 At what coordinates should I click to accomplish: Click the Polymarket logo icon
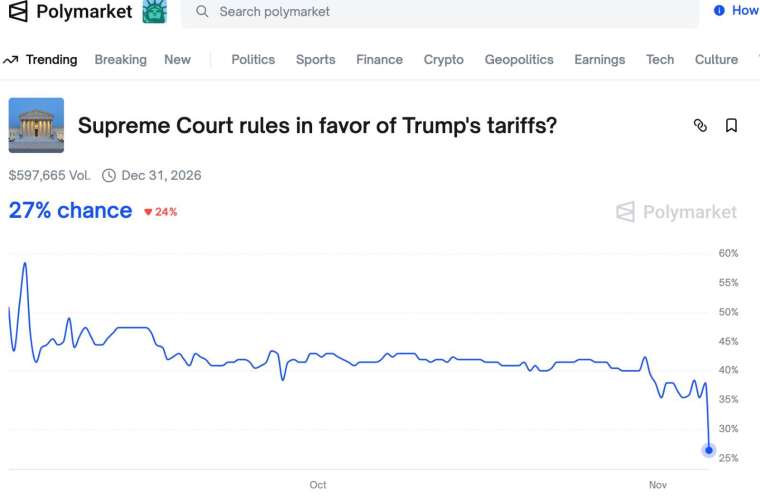pyautogui.click(x=18, y=12)
